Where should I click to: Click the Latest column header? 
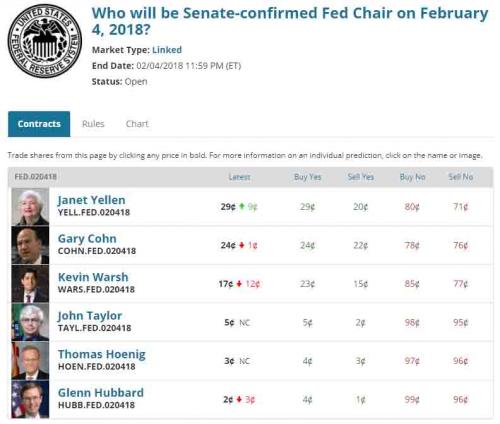click(239, 177)
